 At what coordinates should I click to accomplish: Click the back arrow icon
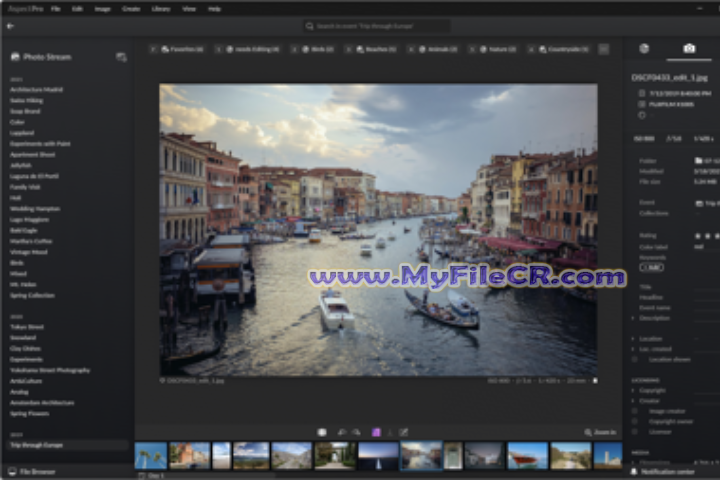(x=10, y=26)
